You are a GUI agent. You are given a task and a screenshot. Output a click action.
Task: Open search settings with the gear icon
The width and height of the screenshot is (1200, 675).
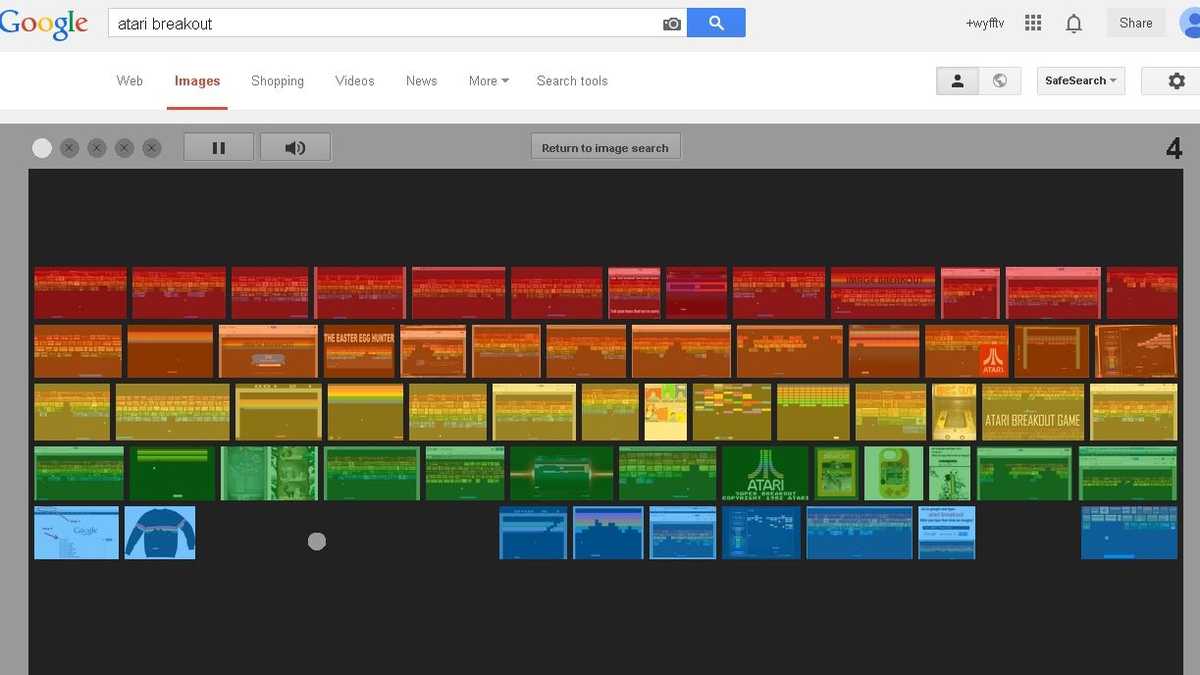point(1176,80)
